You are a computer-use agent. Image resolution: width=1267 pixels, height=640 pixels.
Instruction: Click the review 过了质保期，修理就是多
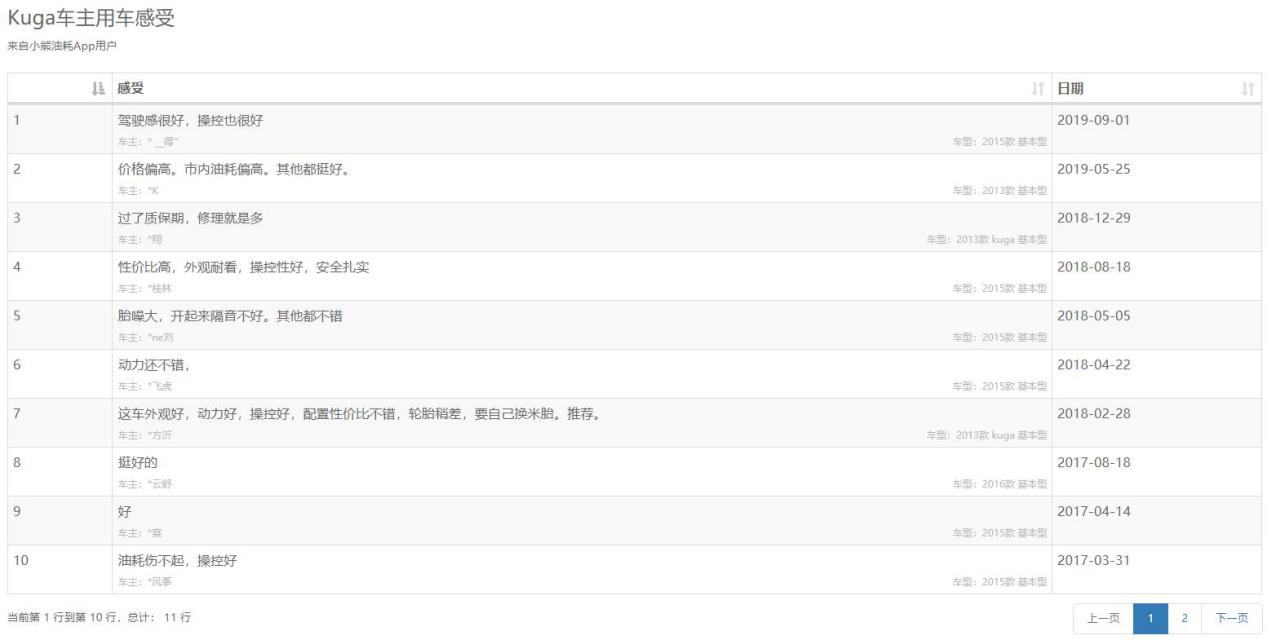pos(190,218)
